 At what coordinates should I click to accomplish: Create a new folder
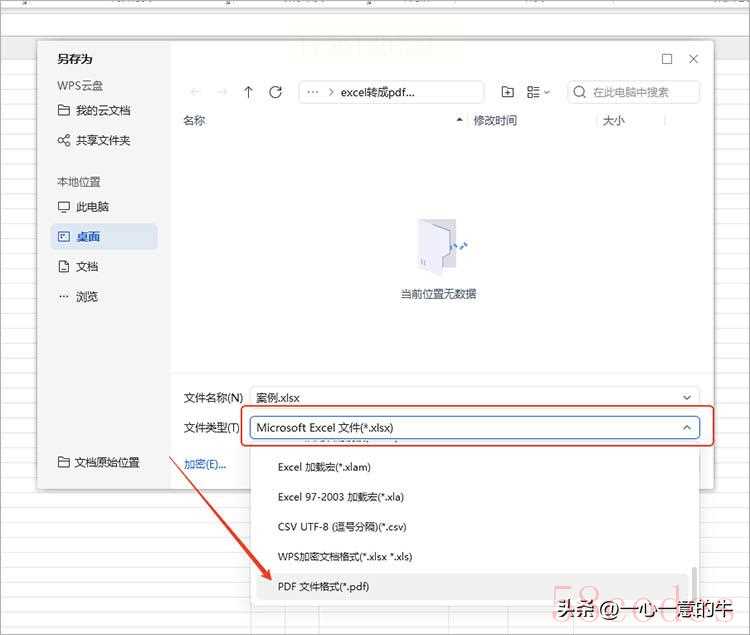(x=507, y=92)
